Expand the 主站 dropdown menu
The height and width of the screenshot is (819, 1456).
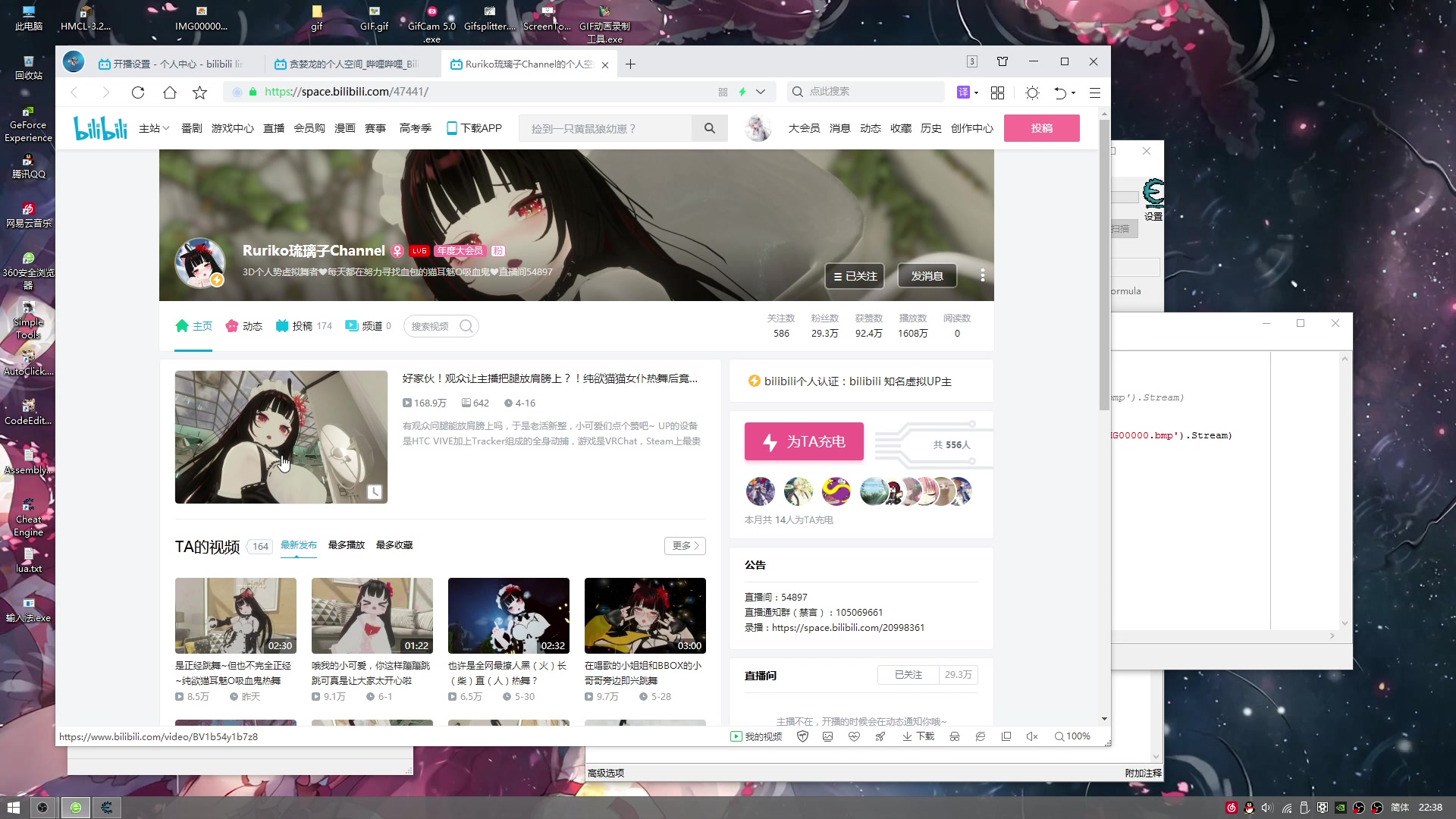[154, 128]
